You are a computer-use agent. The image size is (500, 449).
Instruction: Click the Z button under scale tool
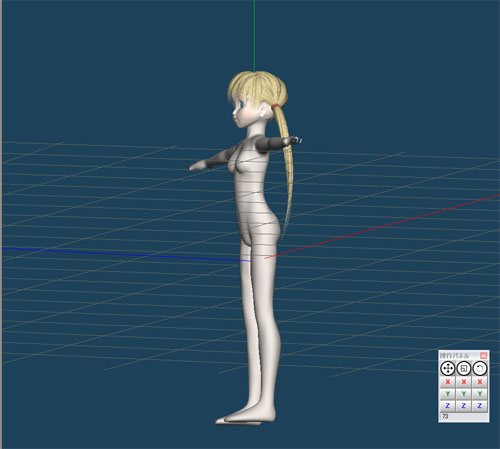click(464, 406)
